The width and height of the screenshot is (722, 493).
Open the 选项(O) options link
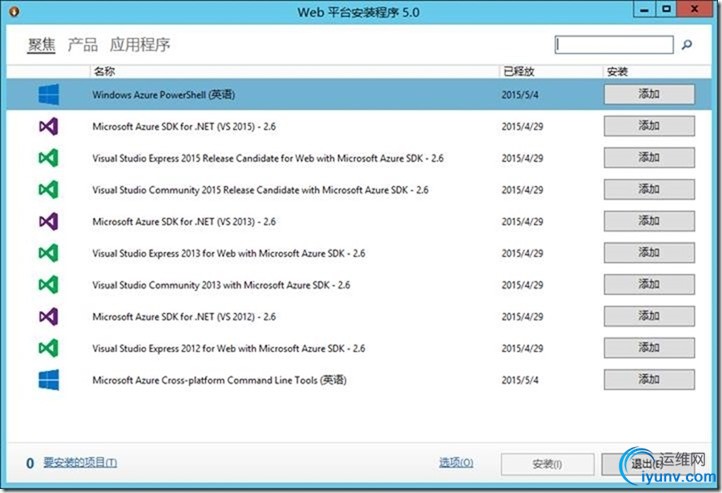pyautogui.click(x=456, y=463)
